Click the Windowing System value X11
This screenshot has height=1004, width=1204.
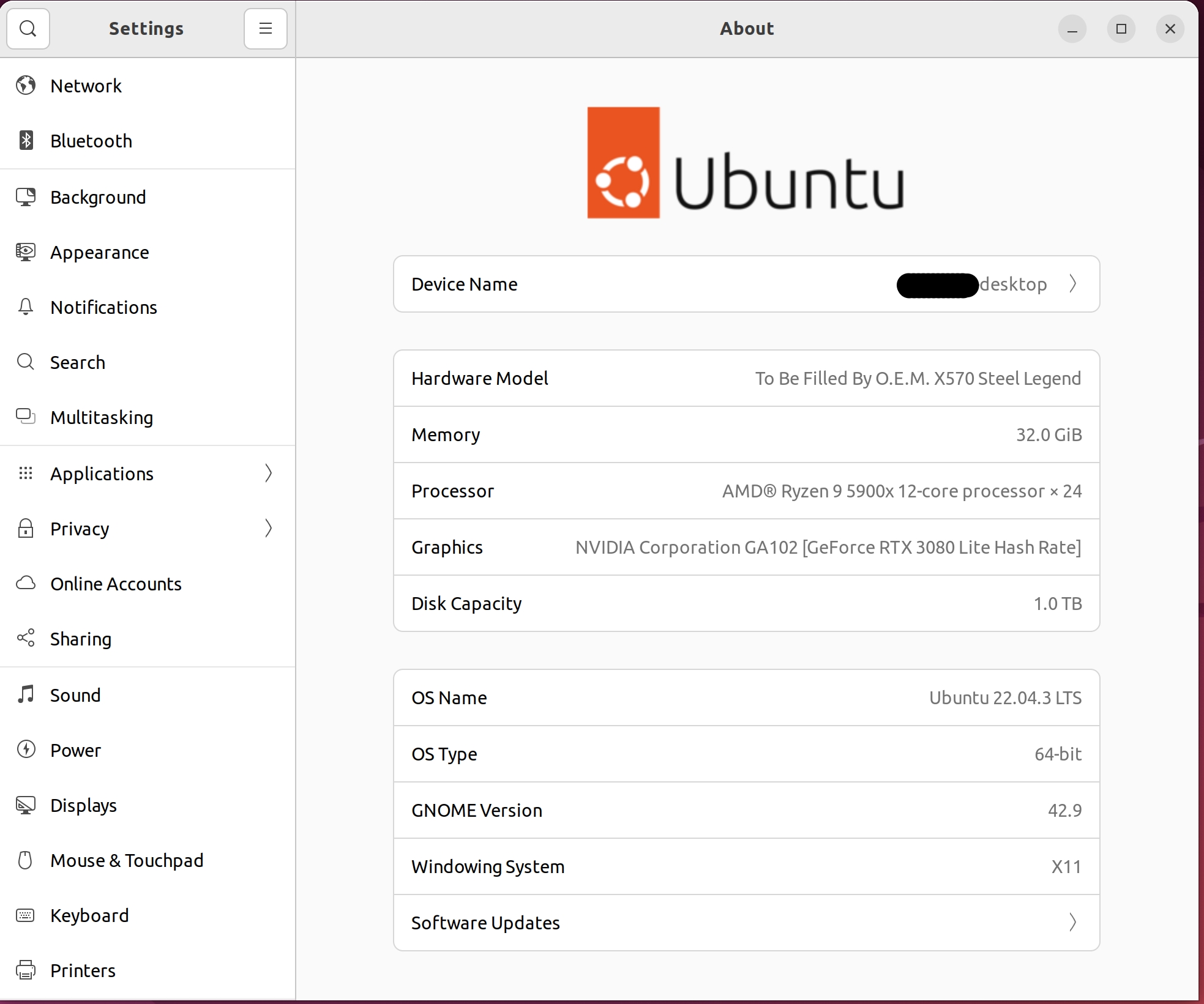(x=1066, y=866)
